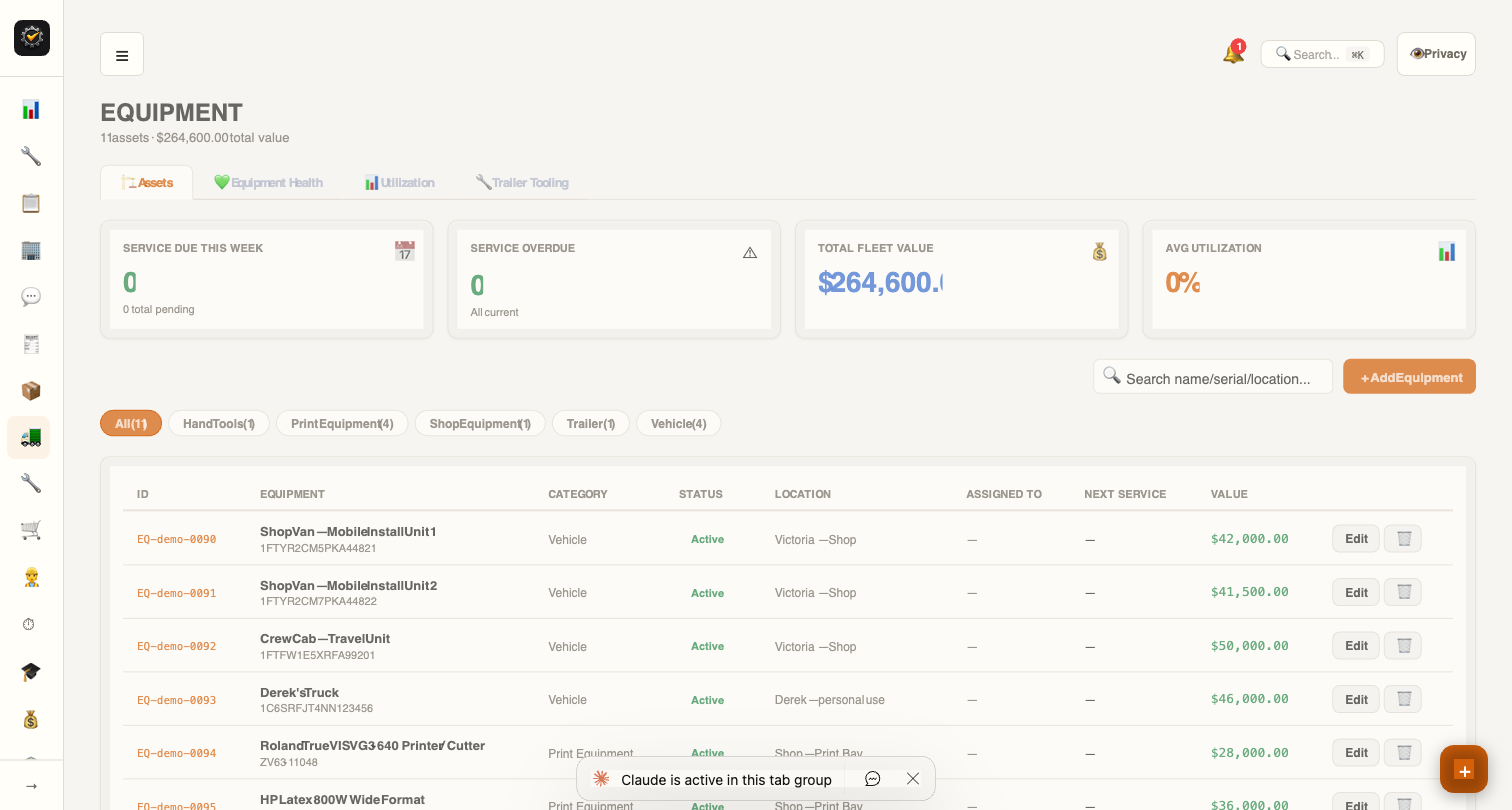Switch to the Utilization tab
1512x810 pixels.
pyautogui.click(x=399, y=182)
